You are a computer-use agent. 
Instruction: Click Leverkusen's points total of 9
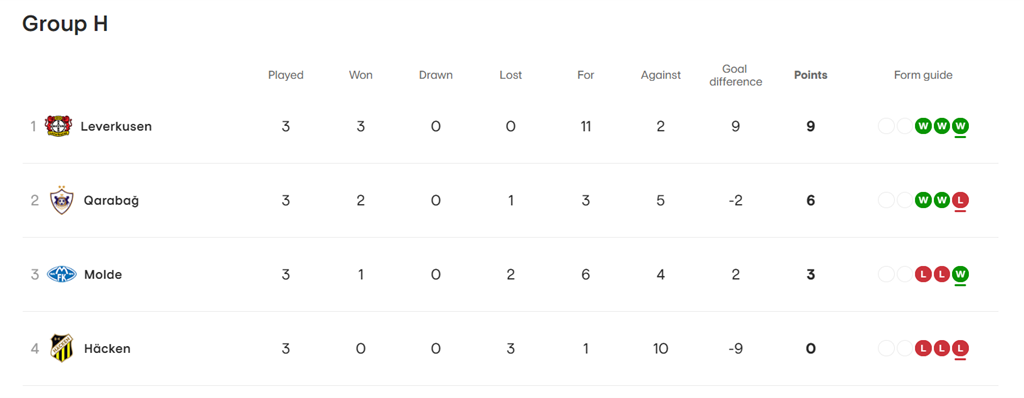click(810, 126)
